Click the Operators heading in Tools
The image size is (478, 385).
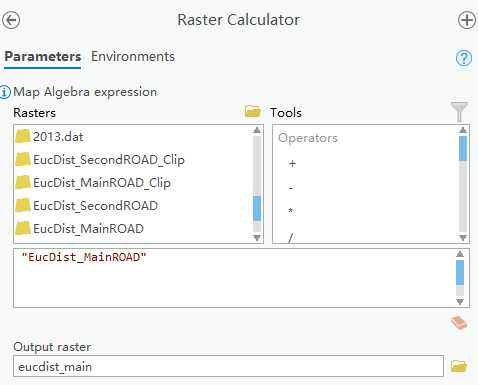[308, 138]
